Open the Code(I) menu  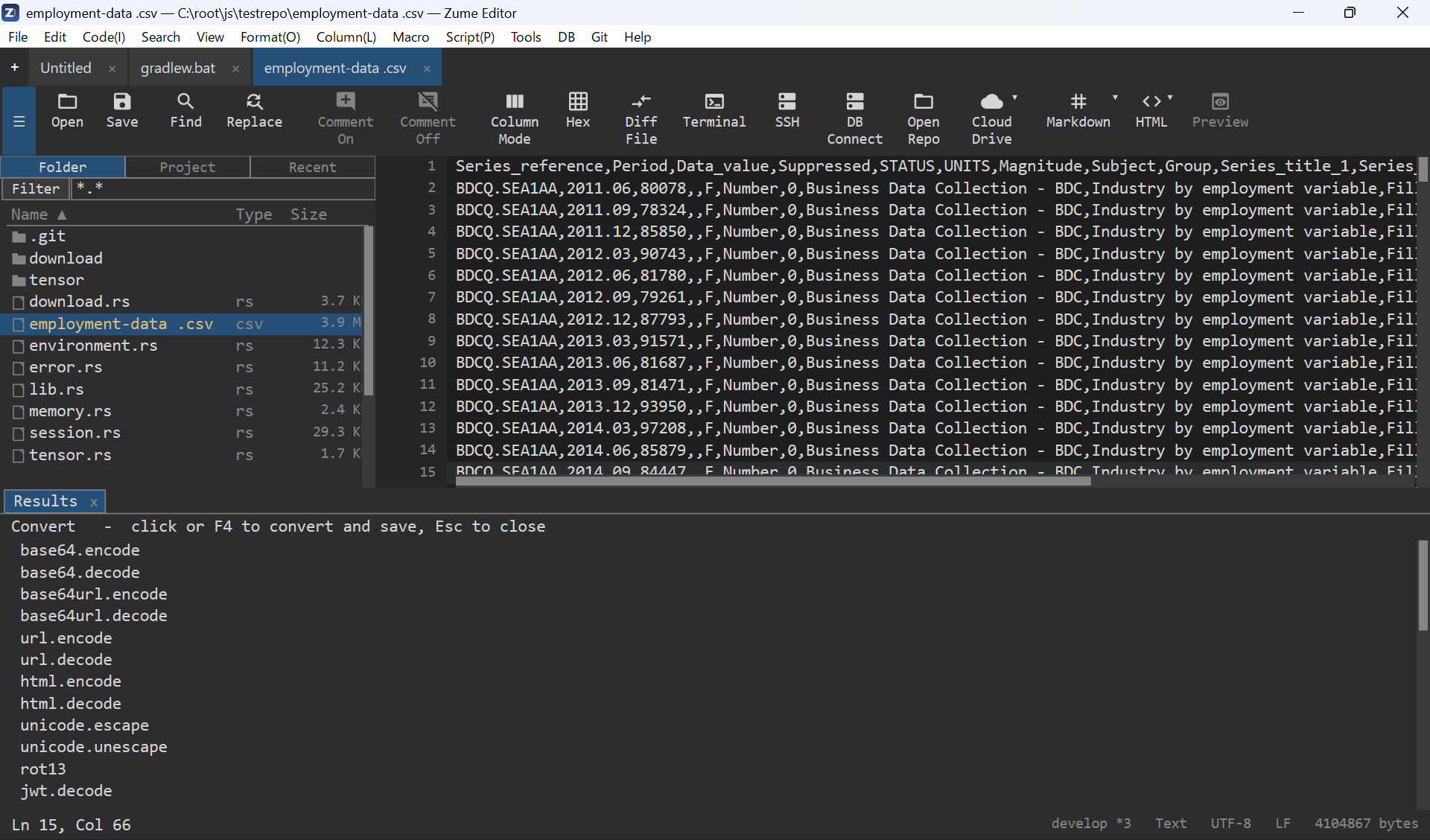(x=104, y=36)
